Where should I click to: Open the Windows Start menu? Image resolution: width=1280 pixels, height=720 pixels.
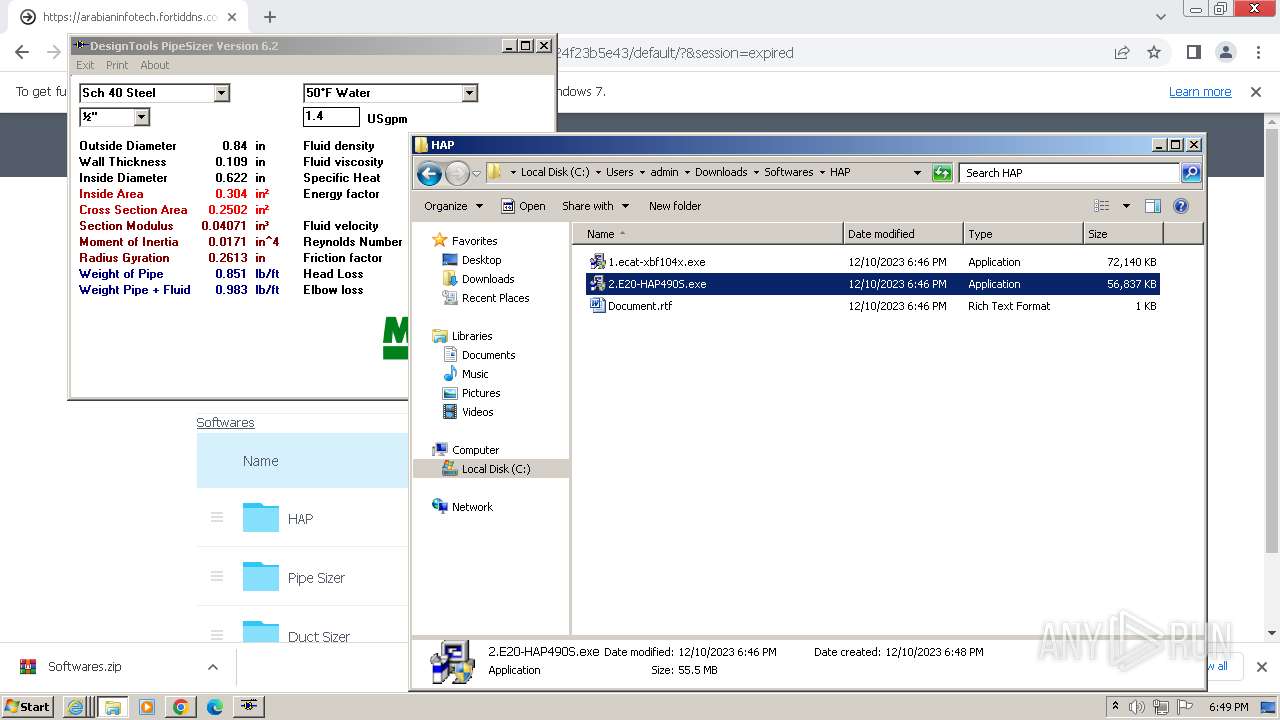[28, 706]
